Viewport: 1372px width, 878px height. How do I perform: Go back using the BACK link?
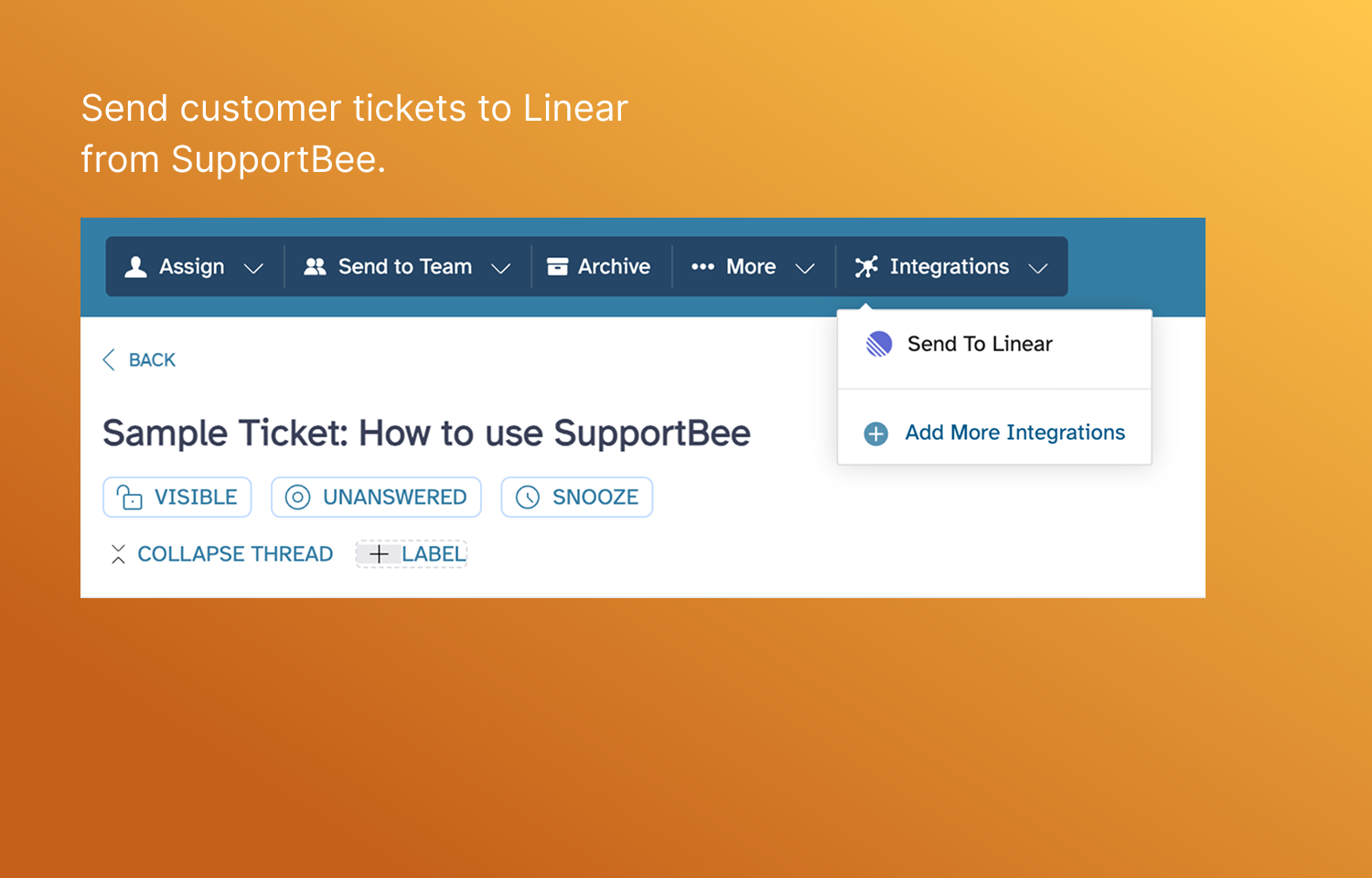[x=138, y=359]
